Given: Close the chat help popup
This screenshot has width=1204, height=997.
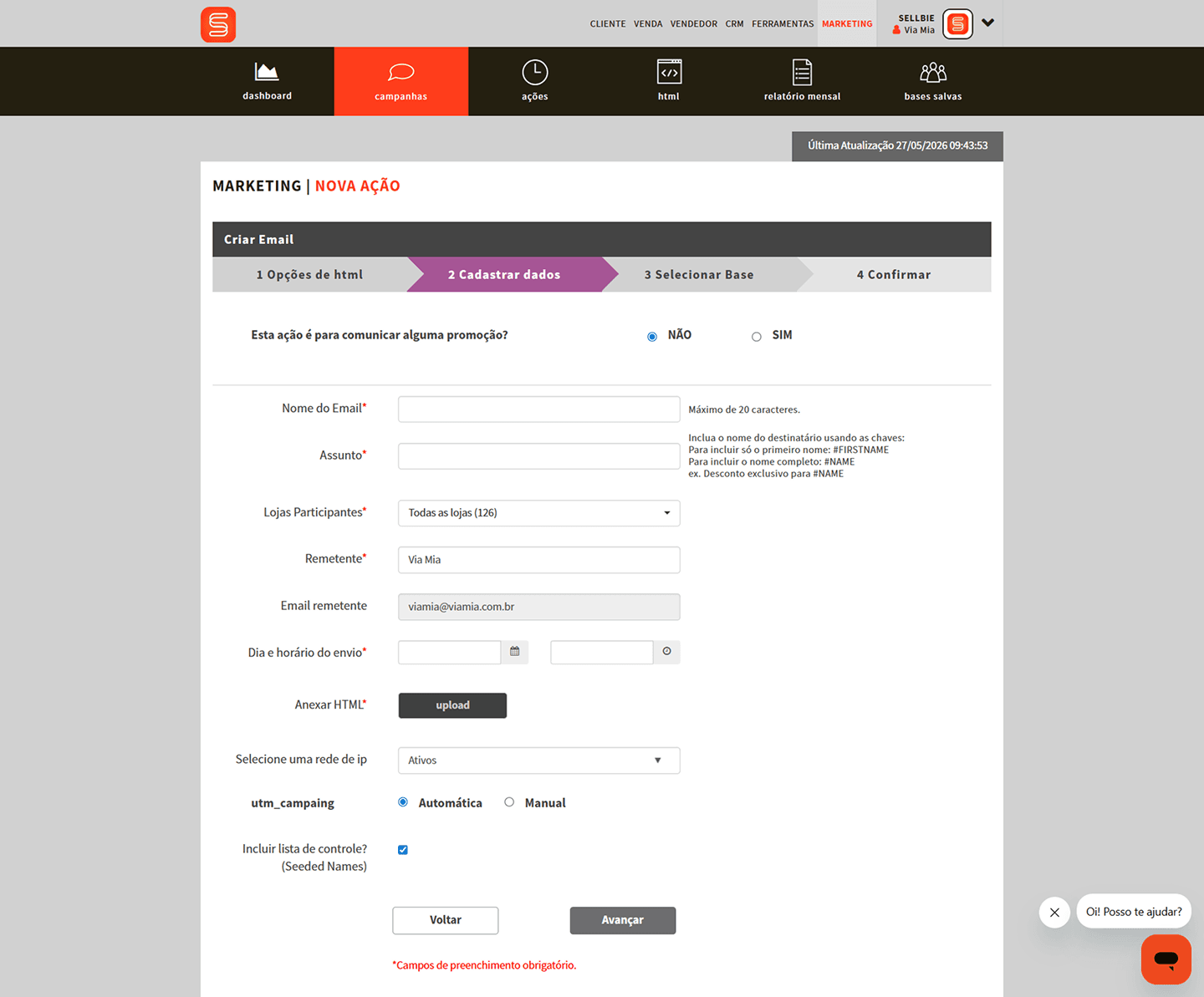Looking at the screenshot, I should (x=1054, y=913).
